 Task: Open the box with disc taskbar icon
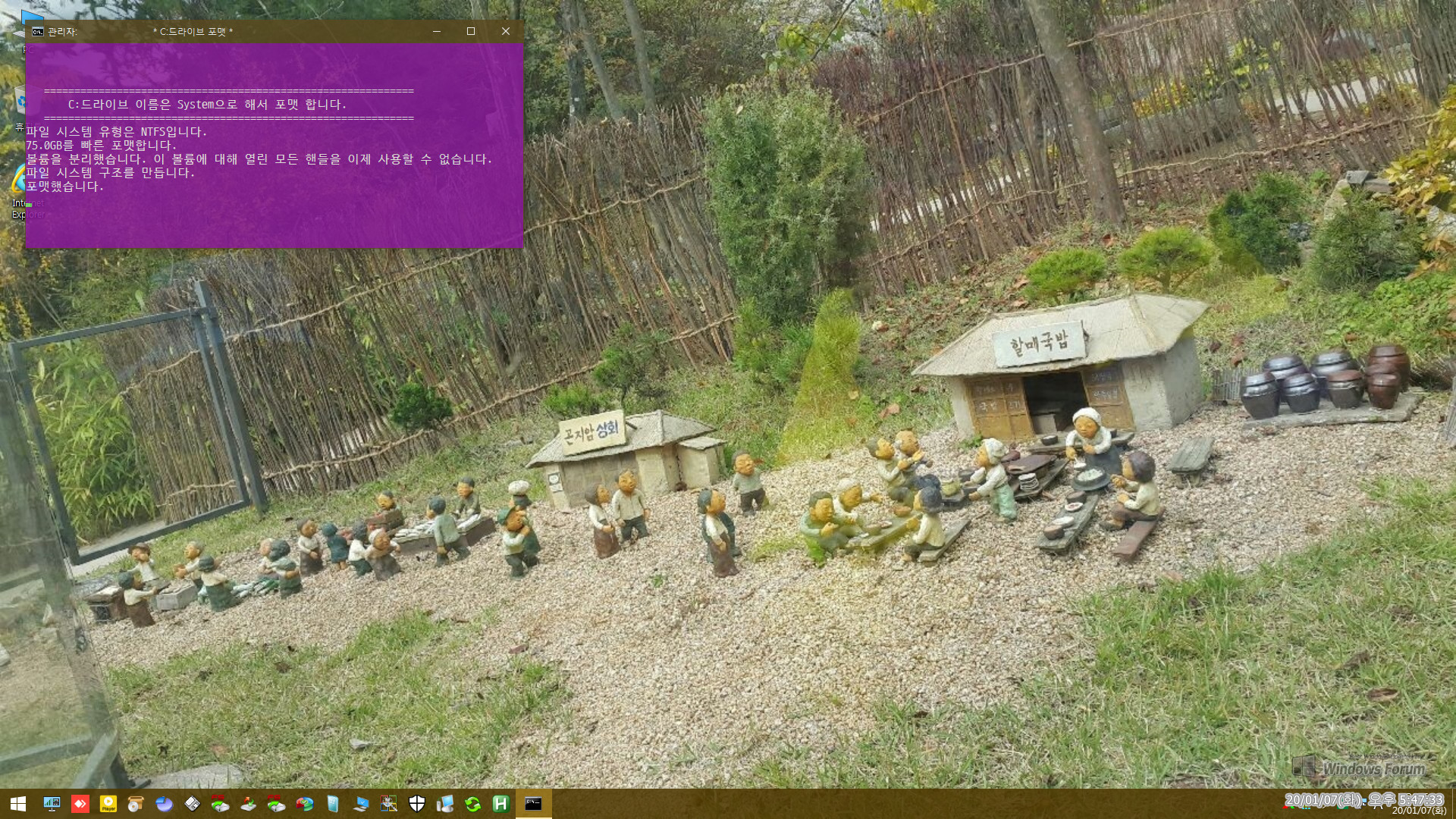click(x=136, y=804)
